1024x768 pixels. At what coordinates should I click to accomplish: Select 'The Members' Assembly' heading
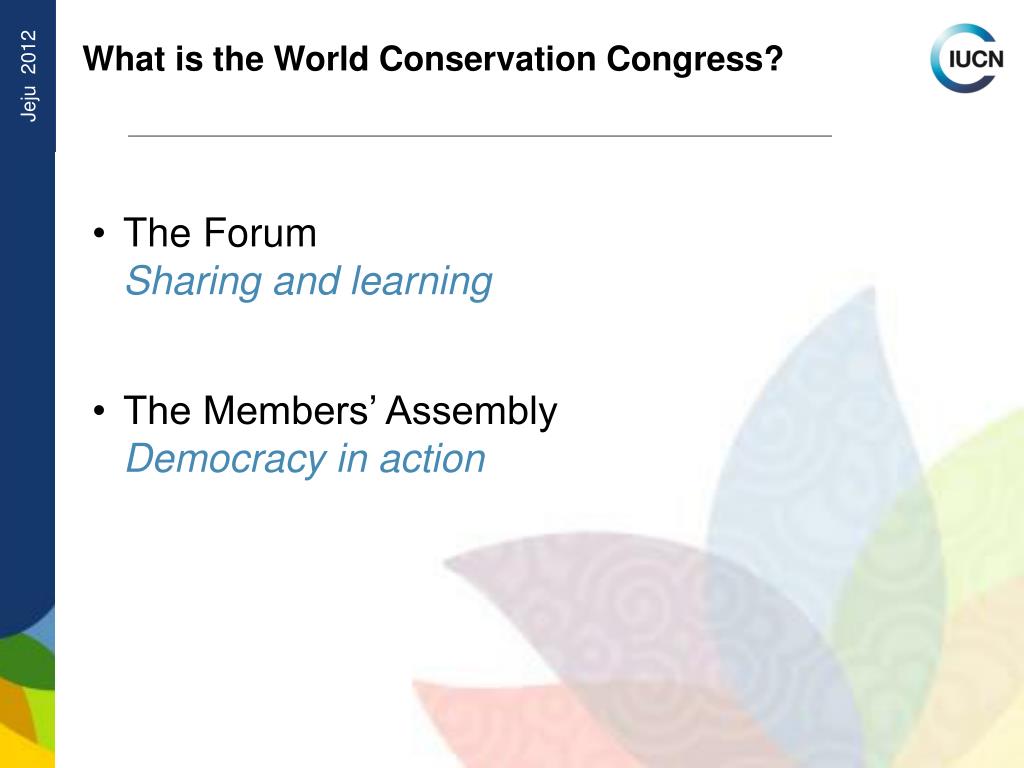pos(340,411)
